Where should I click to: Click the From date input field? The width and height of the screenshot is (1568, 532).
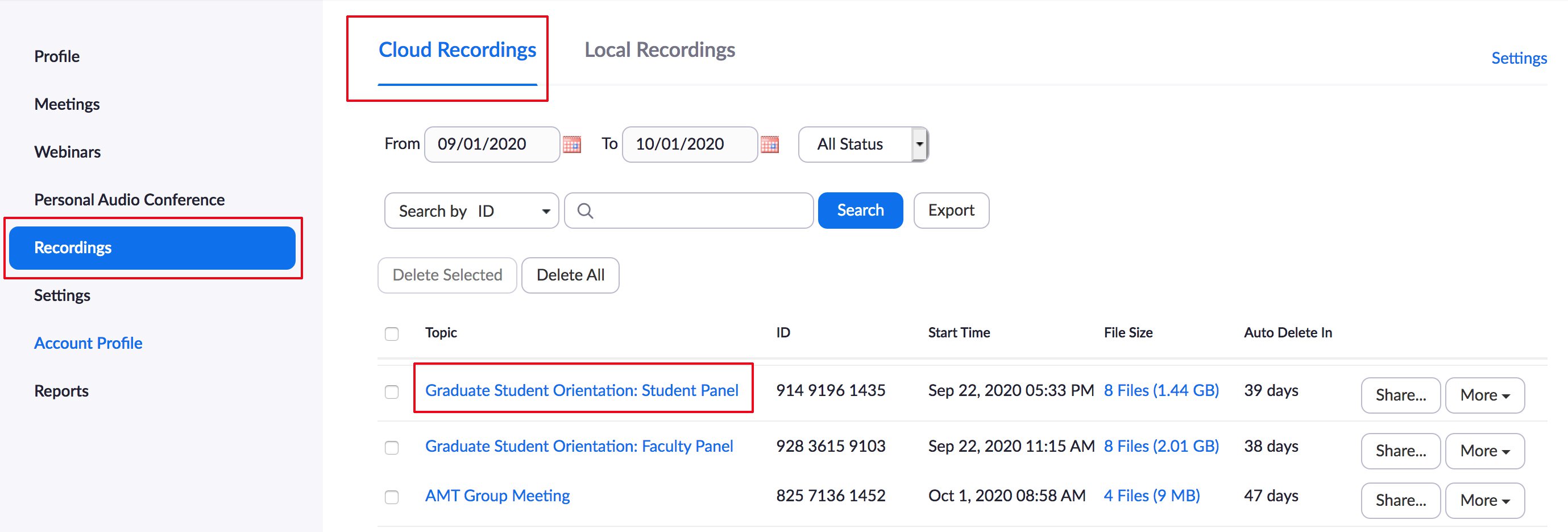point(491,145)
